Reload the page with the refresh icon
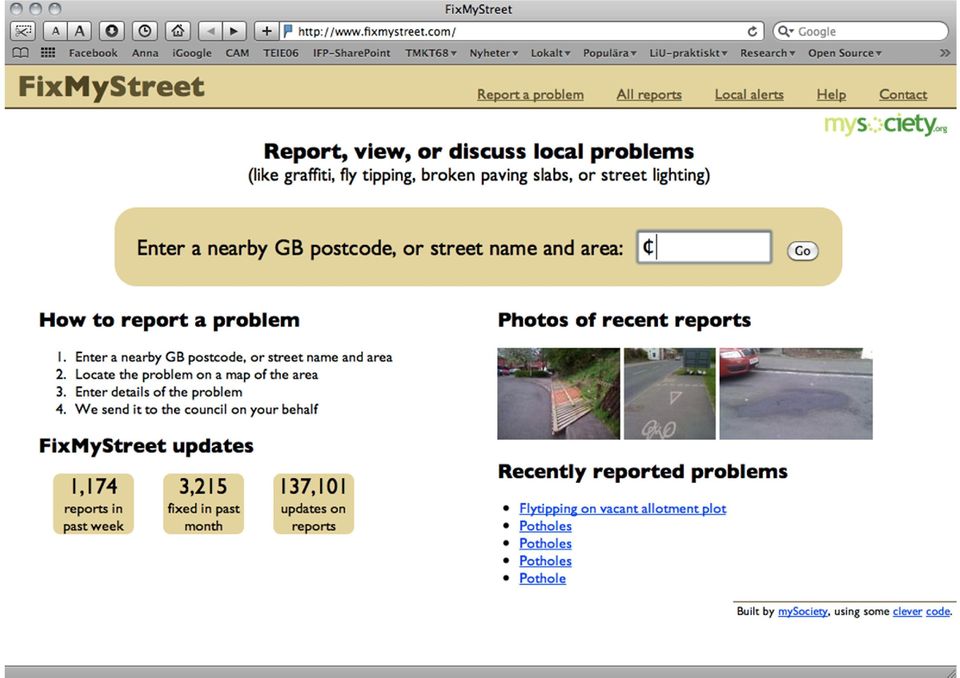The width and height of the screenshot is (960, 678). coord(752,31)
